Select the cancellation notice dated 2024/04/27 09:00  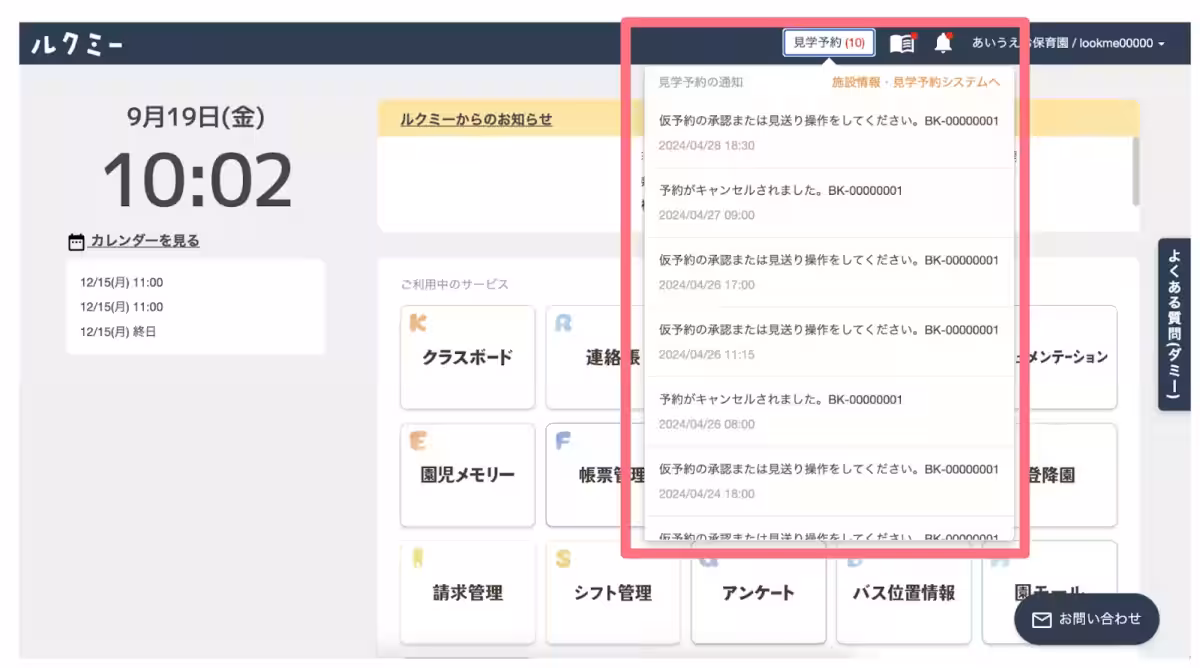pyautogui.click(x=828, y=202)
